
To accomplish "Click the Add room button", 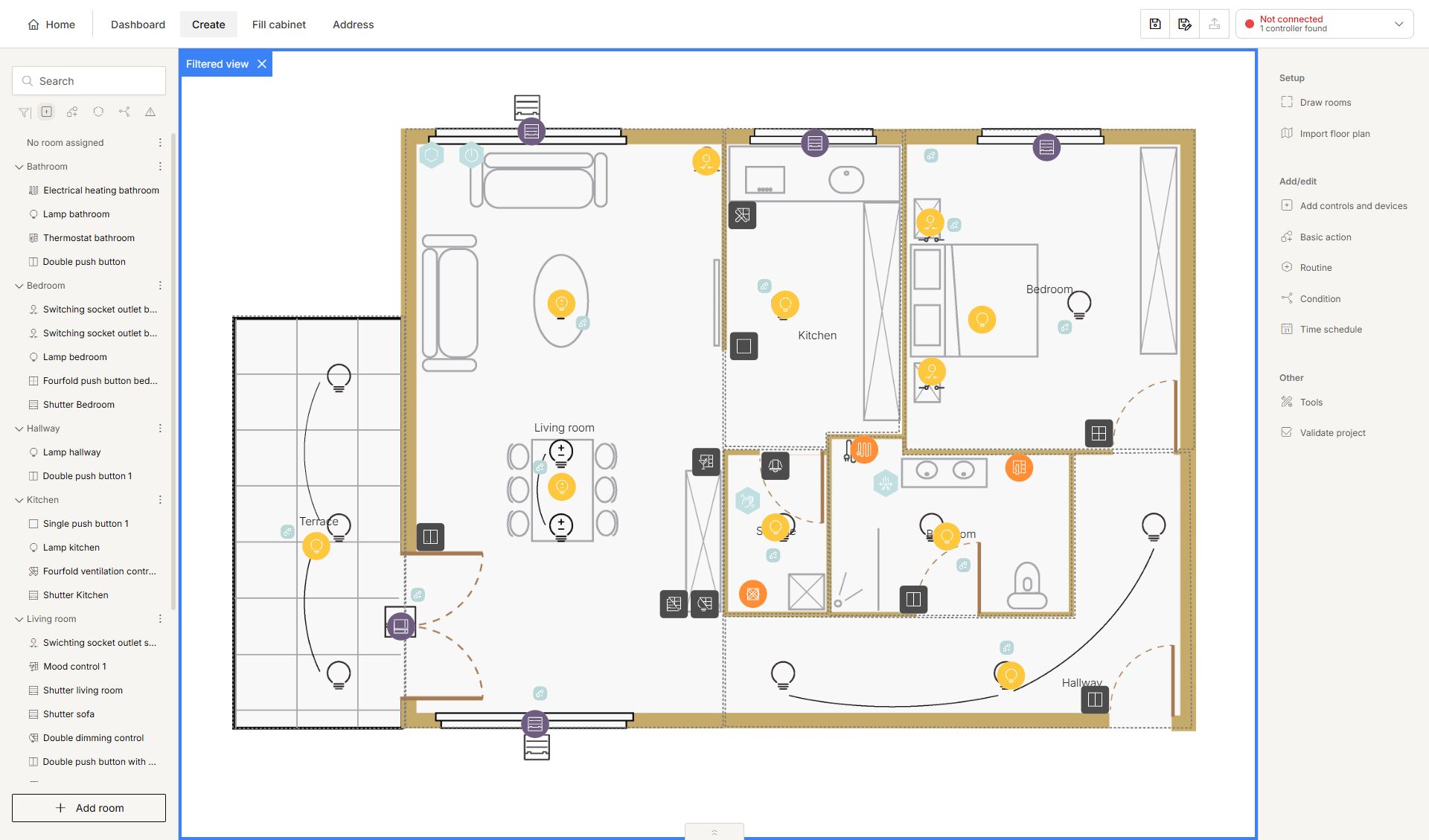I will click(x=89, y=808).
